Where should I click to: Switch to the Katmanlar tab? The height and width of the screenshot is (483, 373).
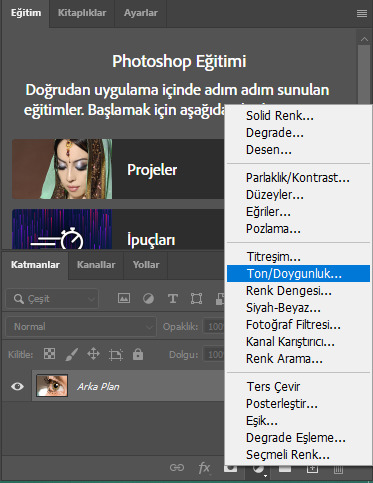[35, 265]
